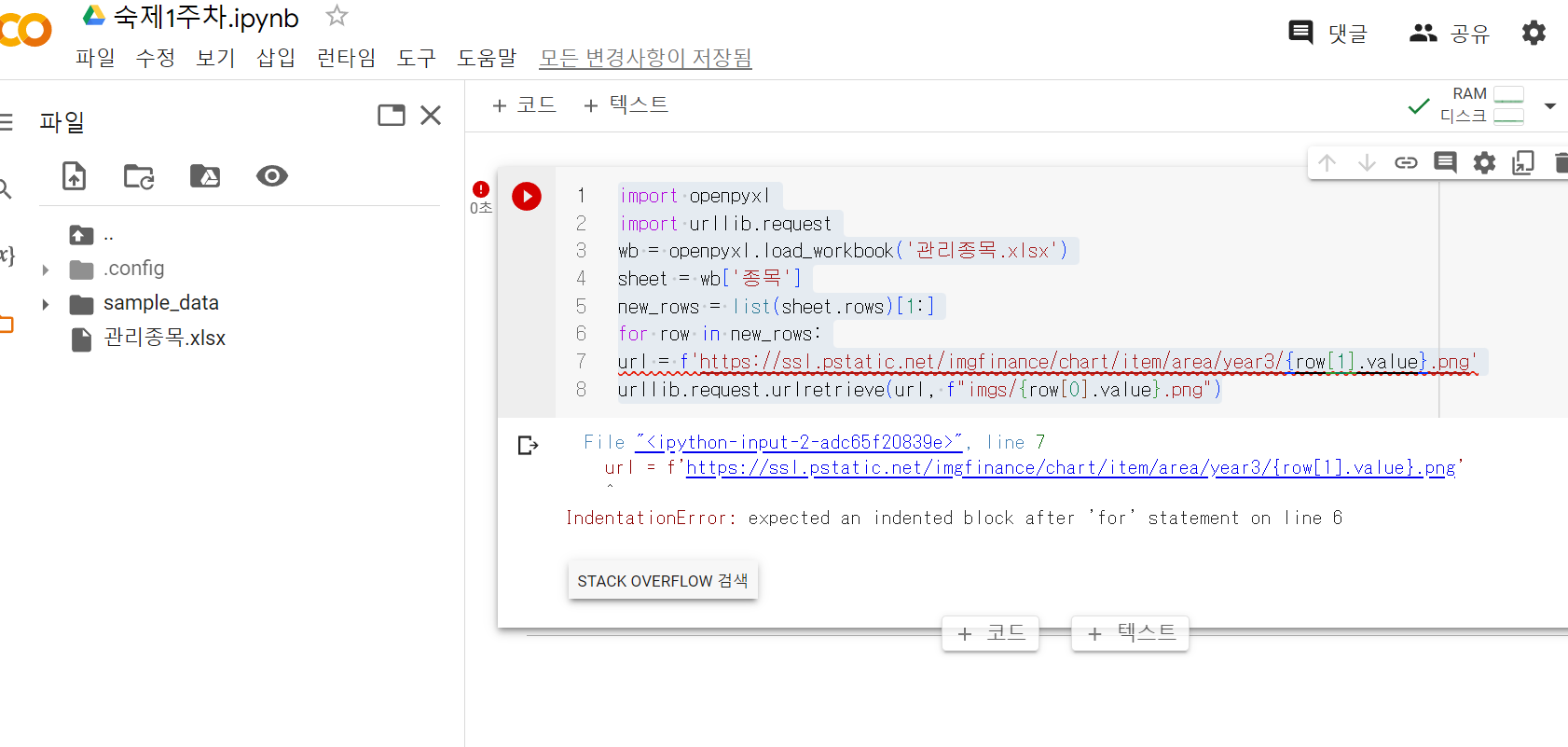Toggle the left sidebar table of contents
The width and height of the screenshot is (1568, 747).
point(7,122)
